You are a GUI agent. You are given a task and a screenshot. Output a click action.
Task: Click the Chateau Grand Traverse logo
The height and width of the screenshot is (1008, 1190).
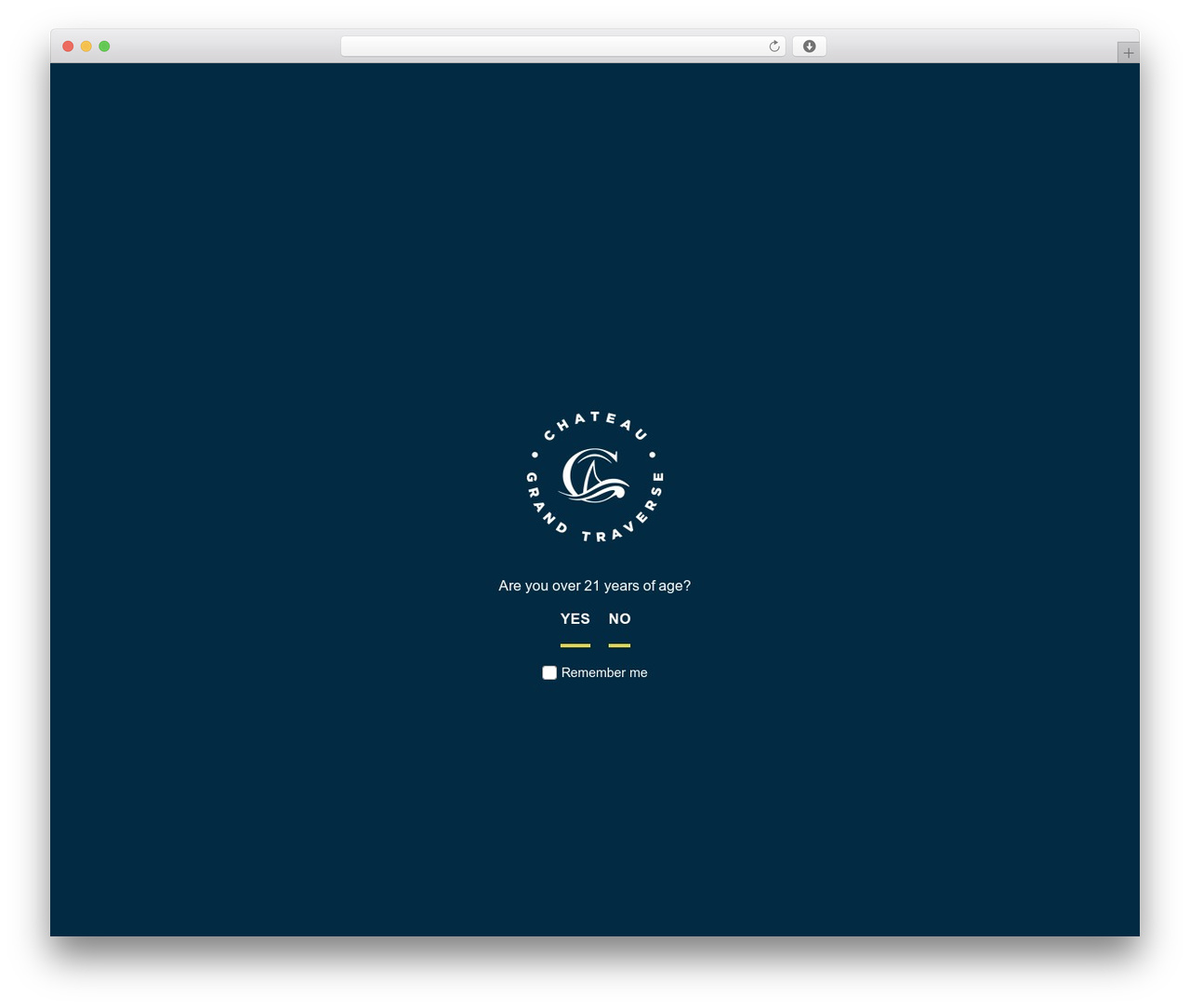[595, 477]
